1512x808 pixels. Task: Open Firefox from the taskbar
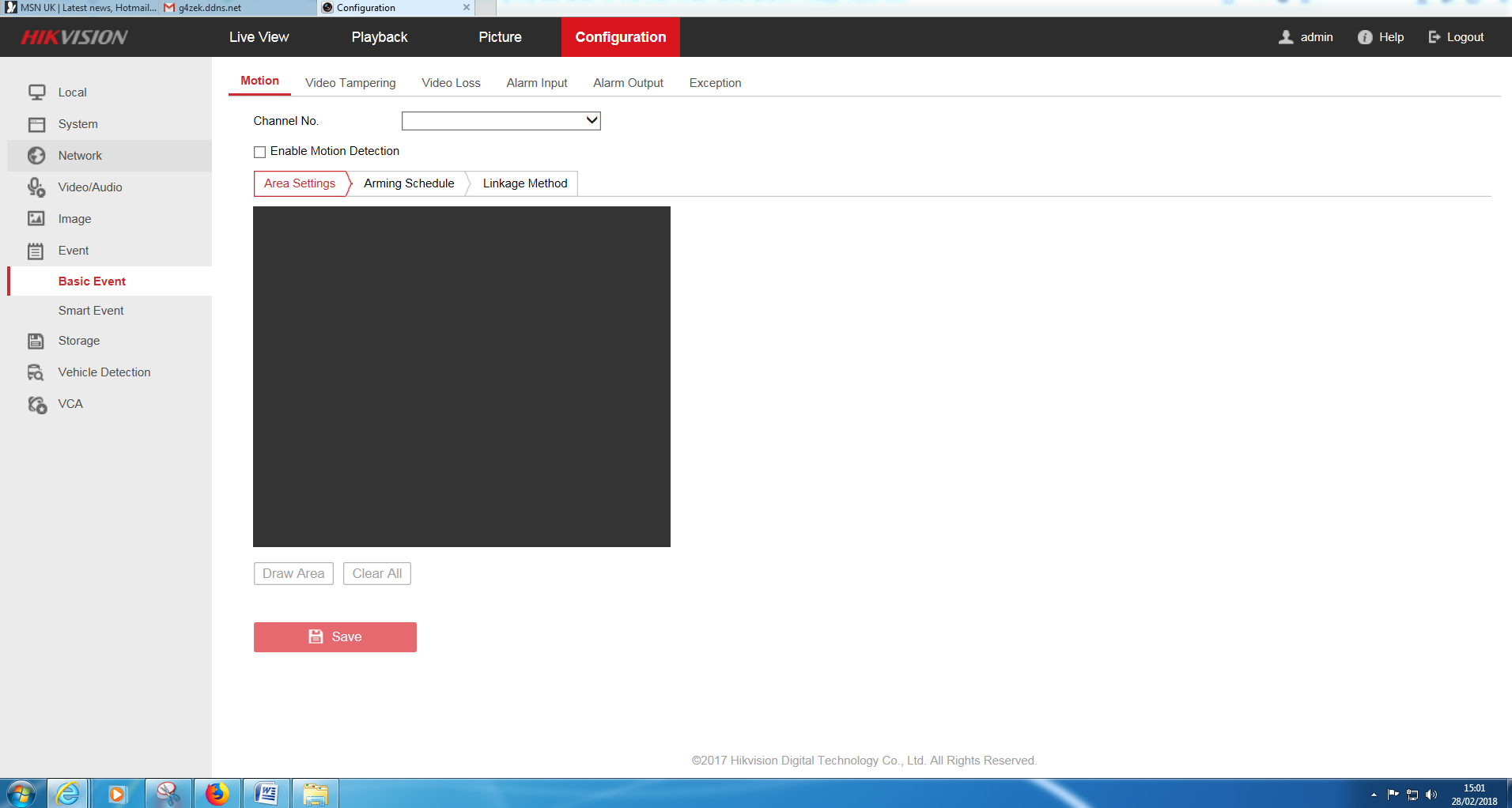pyautogui.click(x=217, y=793)
